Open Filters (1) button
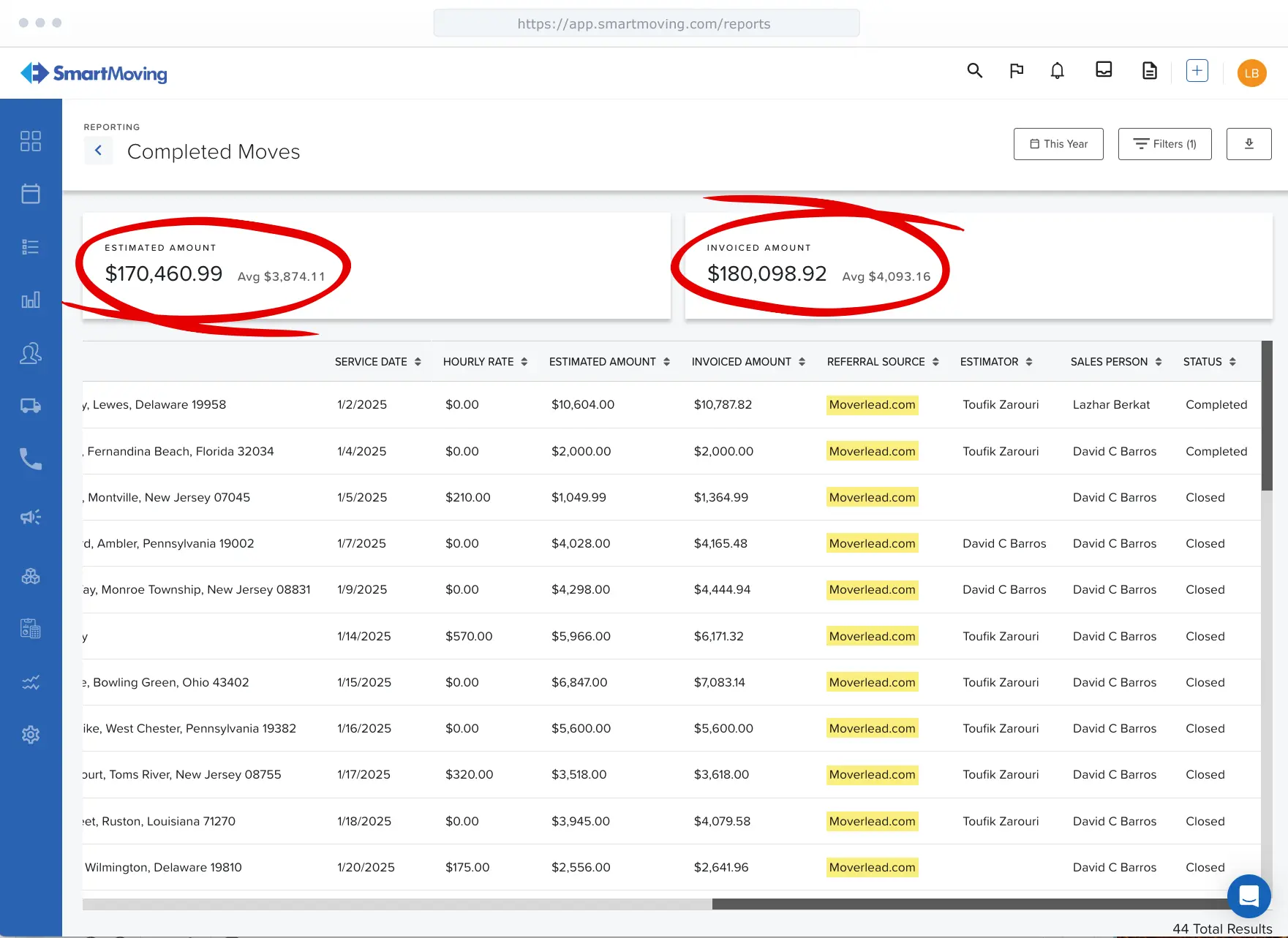The width and height of the screenshot is (1288, 938). (1164, 144)
